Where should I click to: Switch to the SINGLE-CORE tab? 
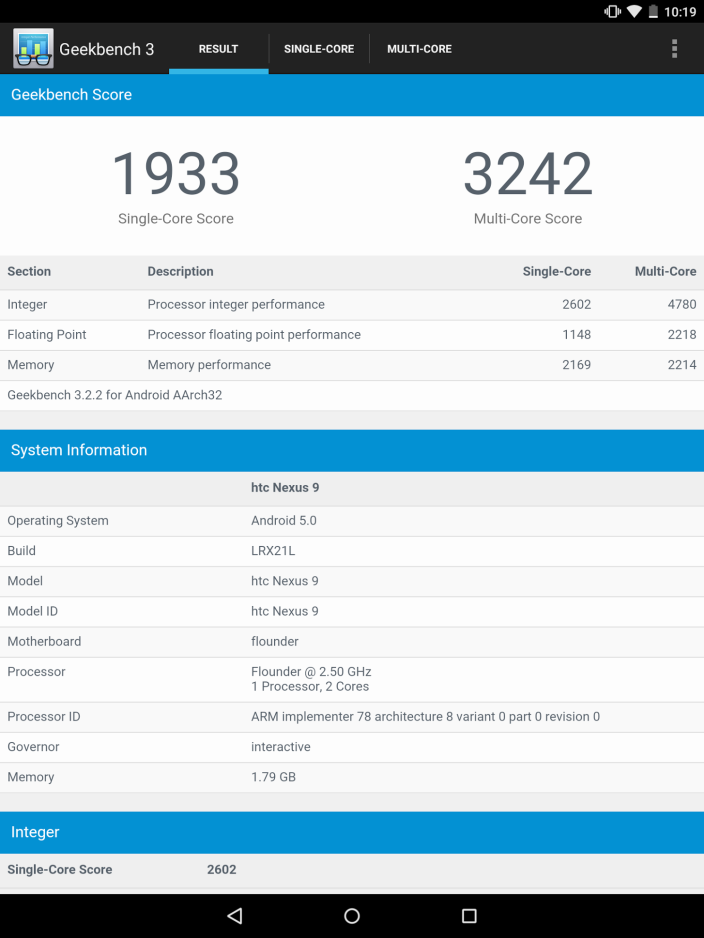(x=319, y=49)
